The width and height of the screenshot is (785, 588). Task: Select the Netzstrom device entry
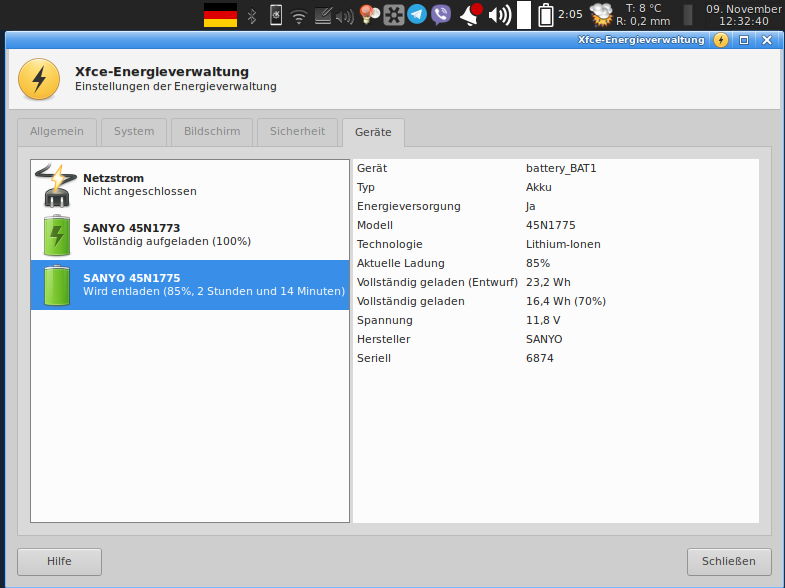190,184
